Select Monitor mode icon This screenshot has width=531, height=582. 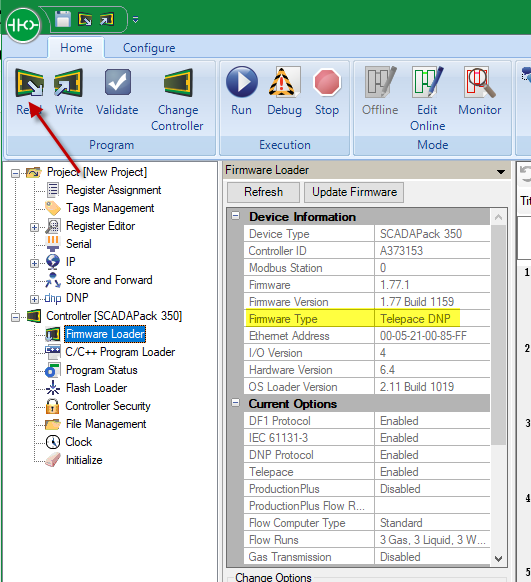click(x=480, y=82)
